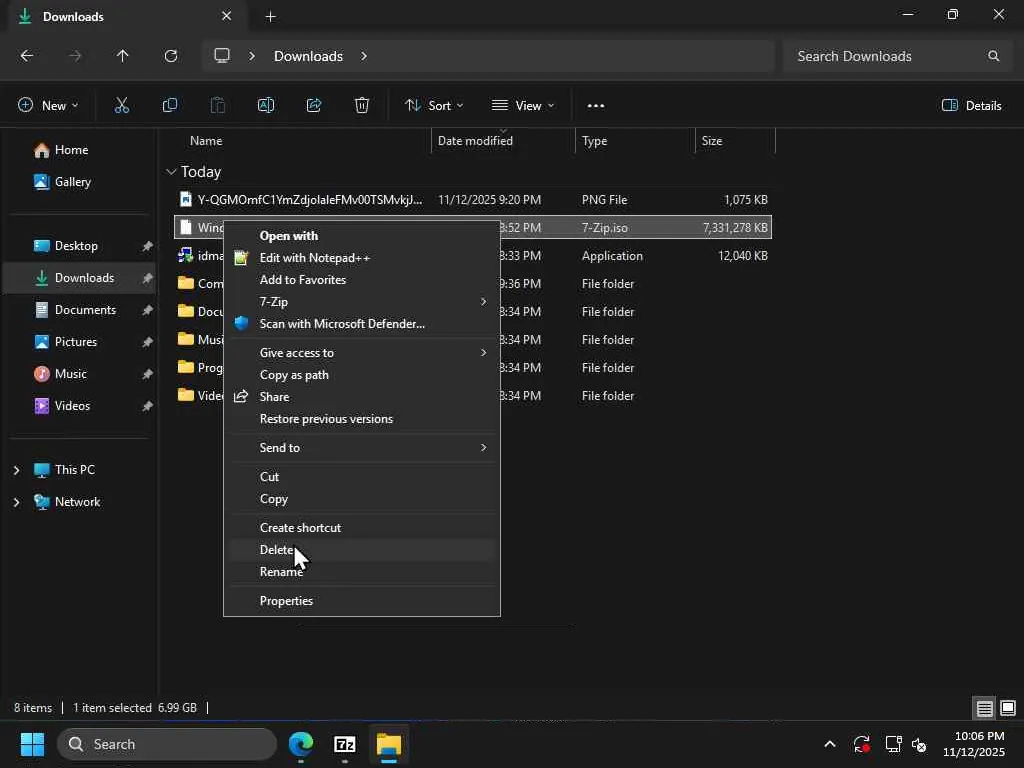This screenshot has width=1024, height=768.
Task: Go up one folder with Up arrow
Action: (123, 56)
